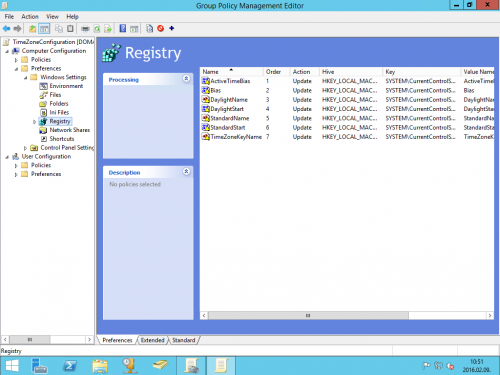Select the DaylightStart row name
The width and height of the screenshot is (500, 375).
point(227,109)
